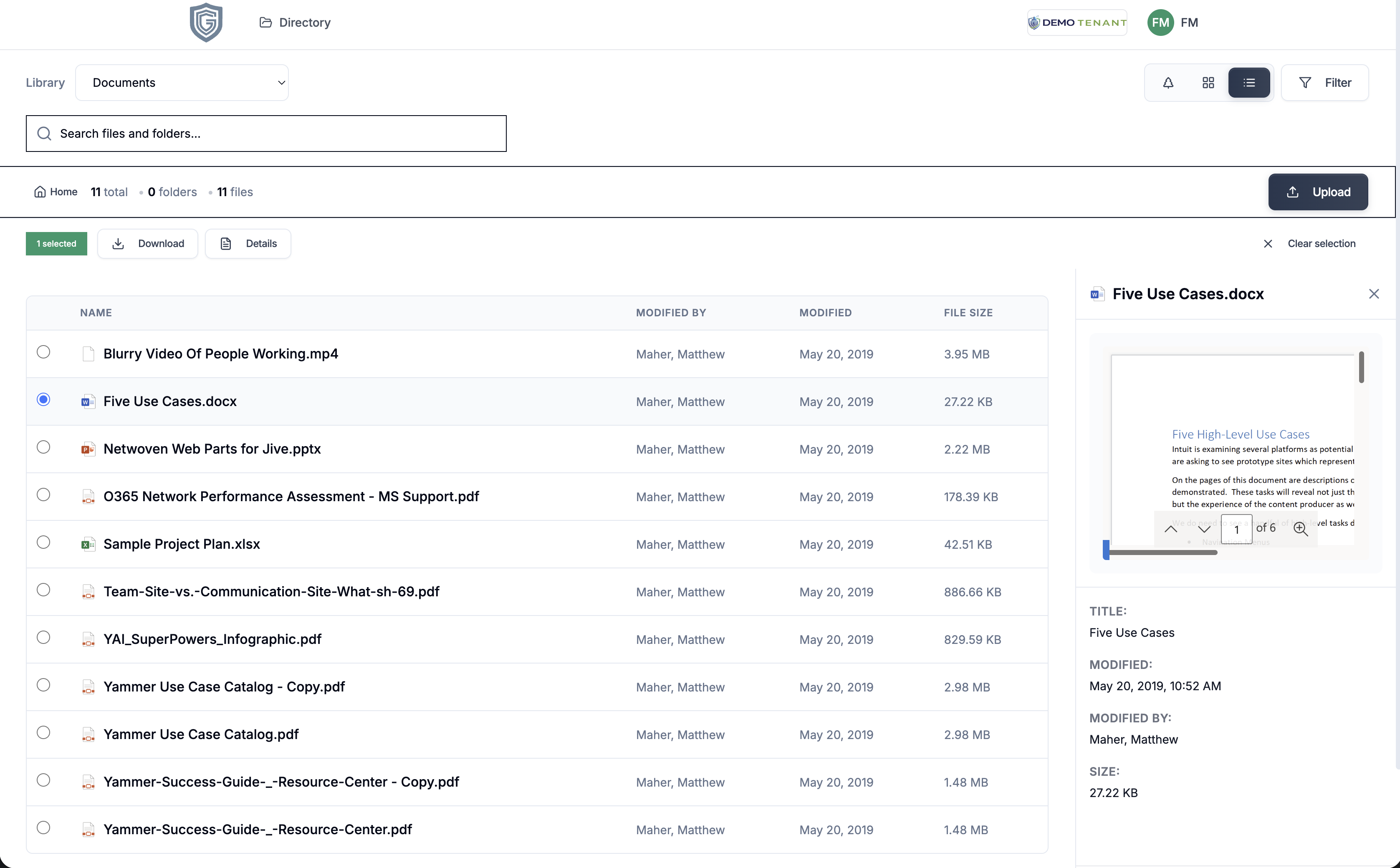Image resolution: width=1400 pixels, height=868 pixels.
Task: Open the Filter panel
Action: (1325, 83)
